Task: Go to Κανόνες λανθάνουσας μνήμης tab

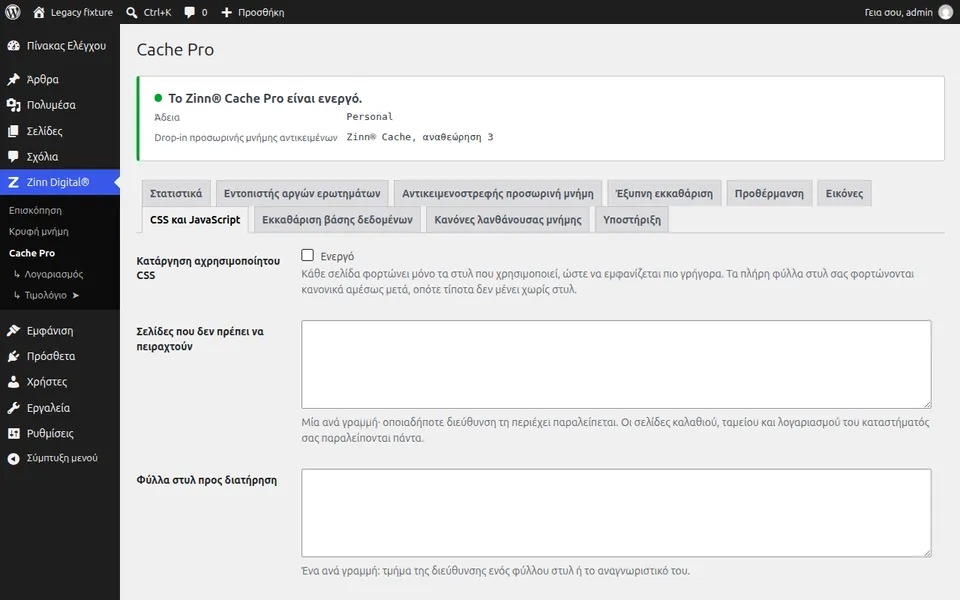Action: point(508,220)
